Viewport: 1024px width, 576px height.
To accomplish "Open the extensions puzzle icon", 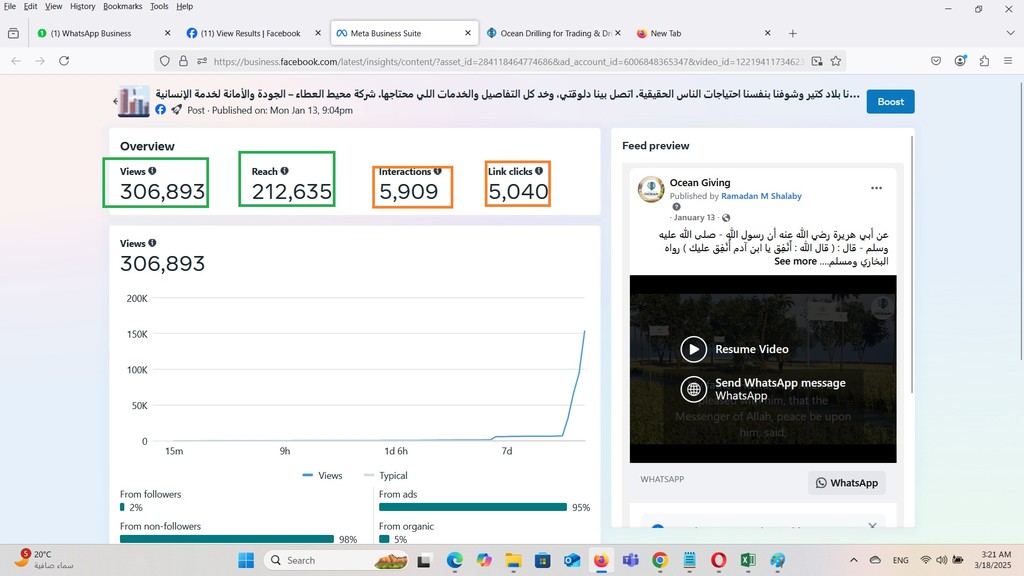I will pos(984,61).
